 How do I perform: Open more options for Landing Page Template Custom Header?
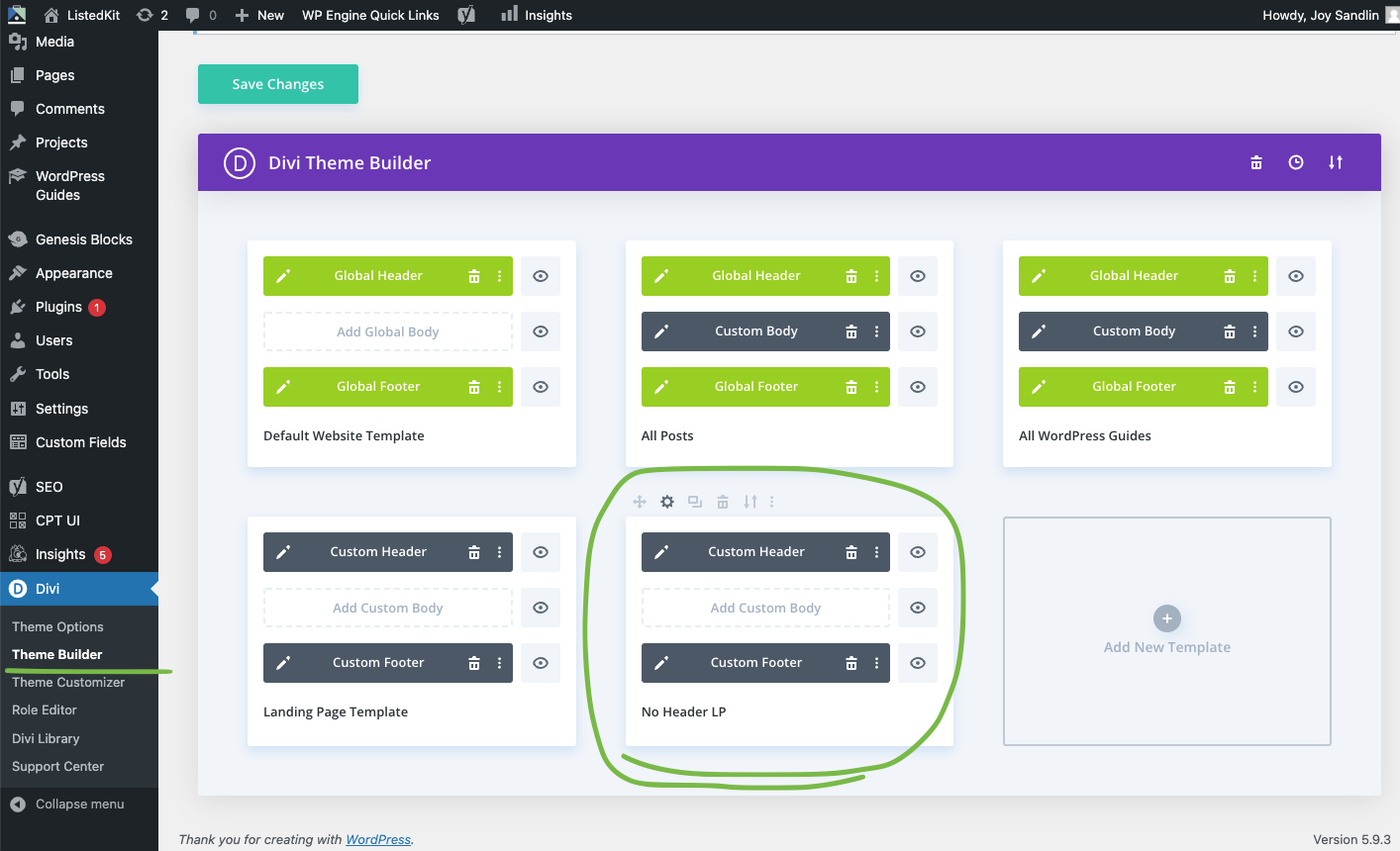tap(499, 552)
